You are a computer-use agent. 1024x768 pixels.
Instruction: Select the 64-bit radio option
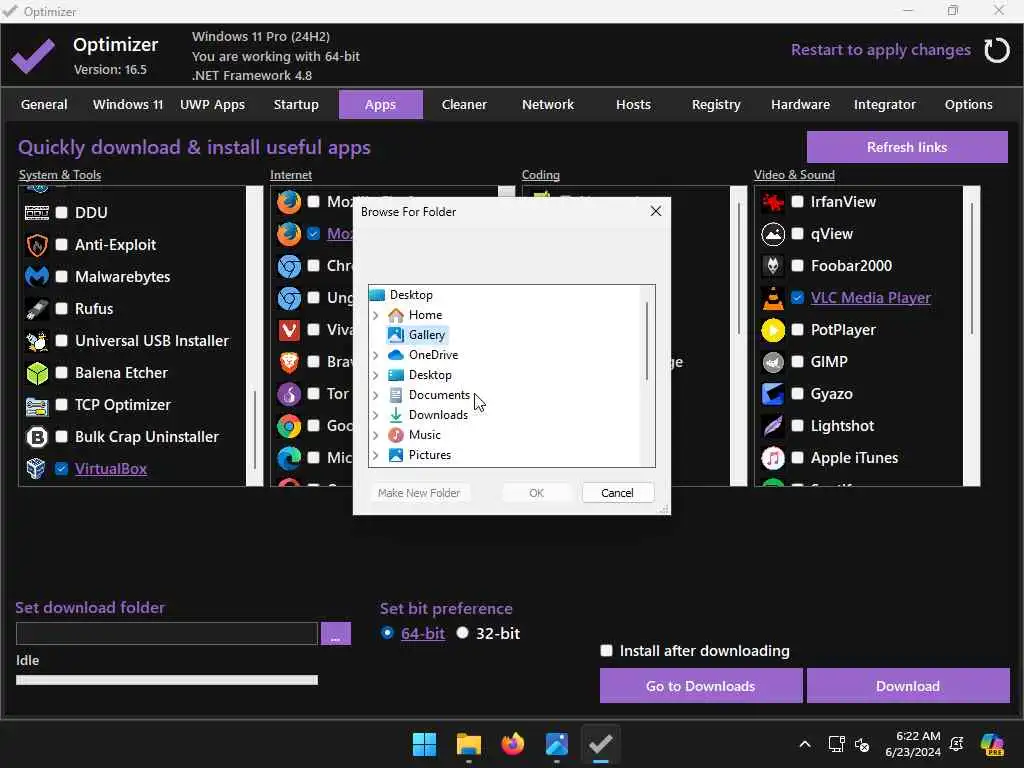387,633
